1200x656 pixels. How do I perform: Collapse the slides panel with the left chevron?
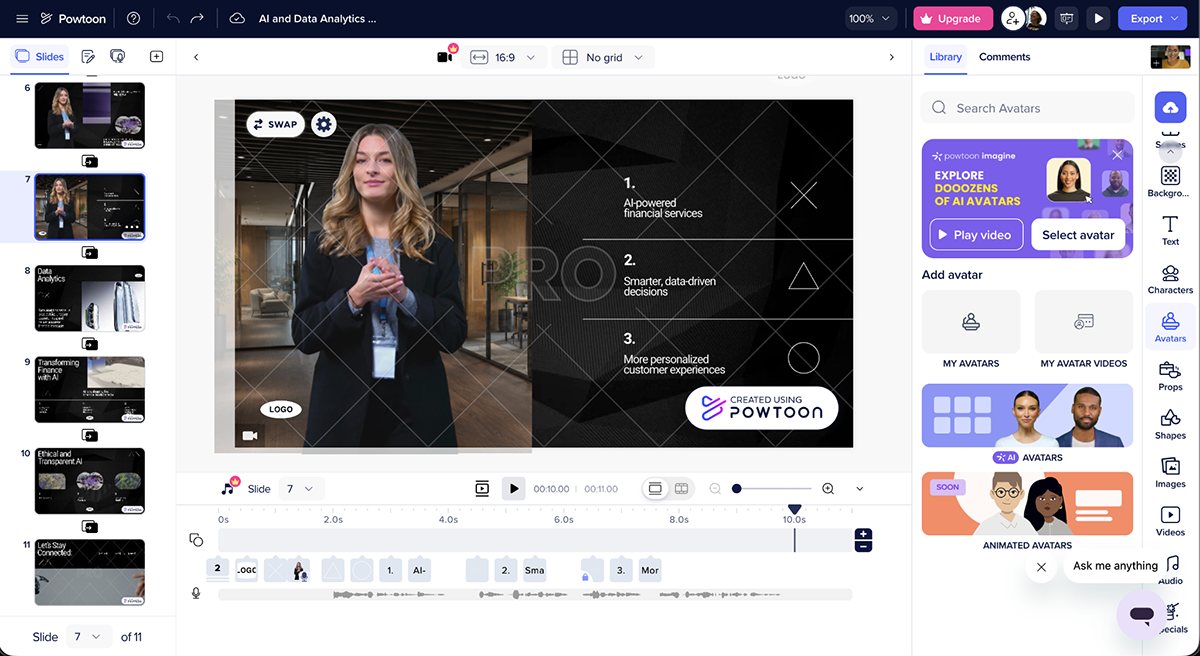pos(196,57)
